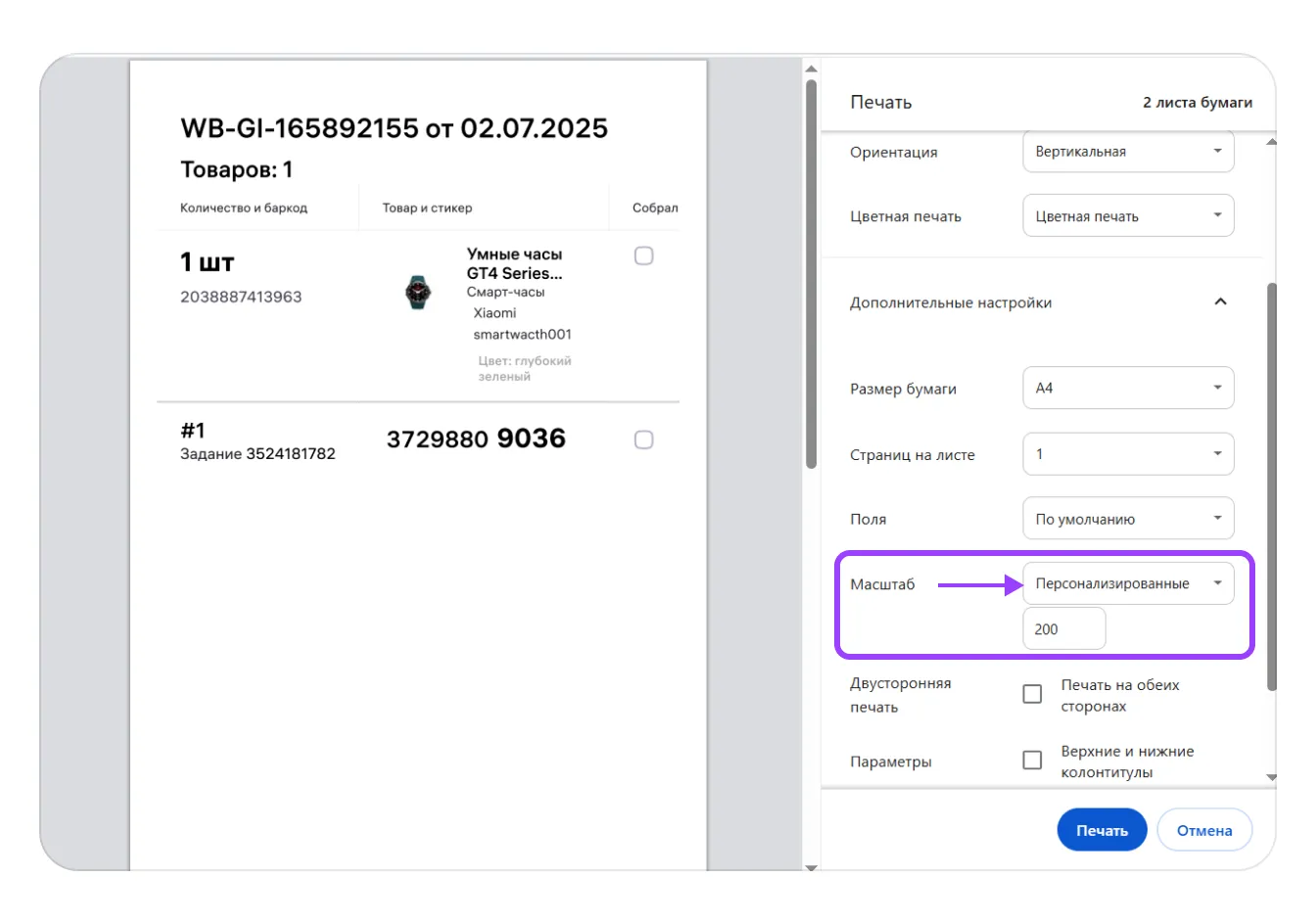Open the Размер бумаги dropdown
1316x924 pixels.
click(x=1128, y=388)
